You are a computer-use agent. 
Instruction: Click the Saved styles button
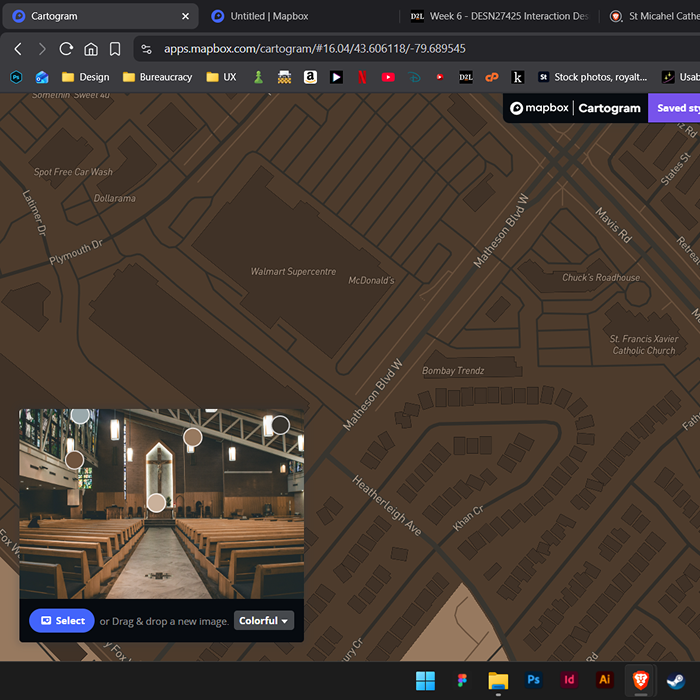(x=674, y=108)
